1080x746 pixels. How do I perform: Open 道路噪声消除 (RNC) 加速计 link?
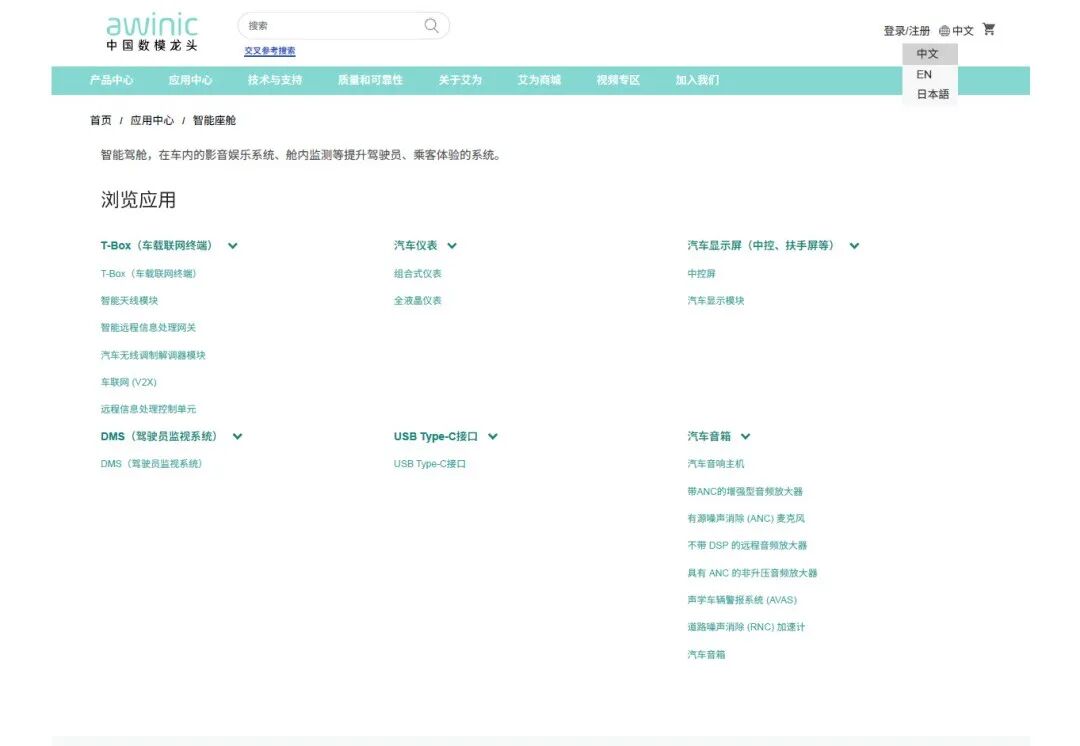pyautogui.click(x=746, y=627)
